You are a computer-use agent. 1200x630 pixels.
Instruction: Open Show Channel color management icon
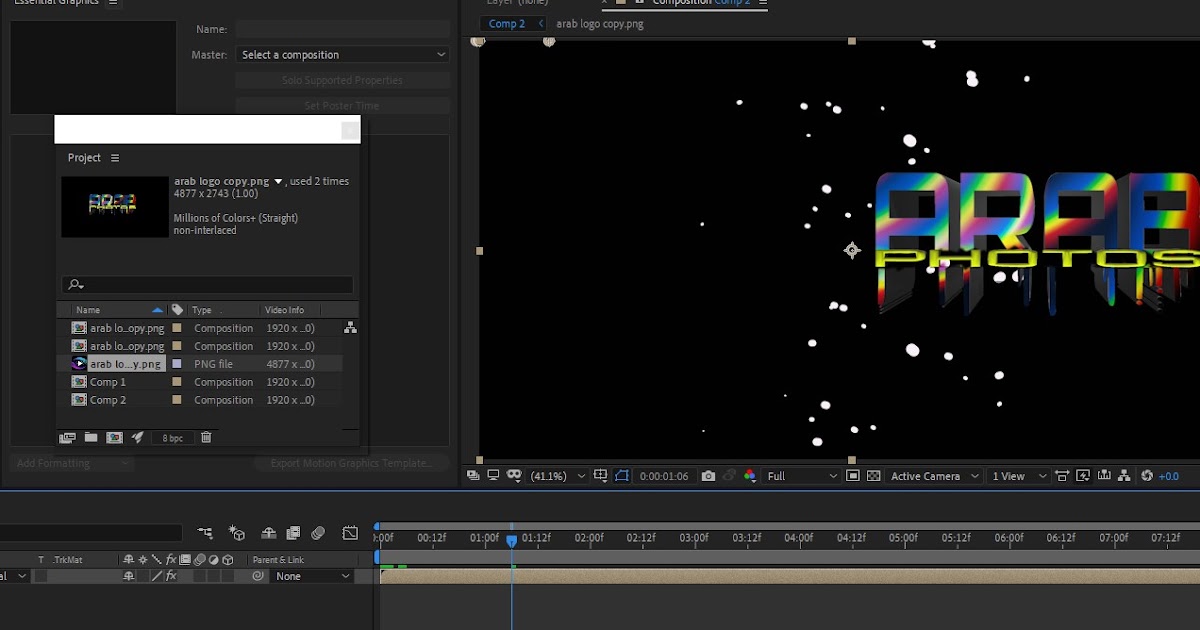click(750, 476)
